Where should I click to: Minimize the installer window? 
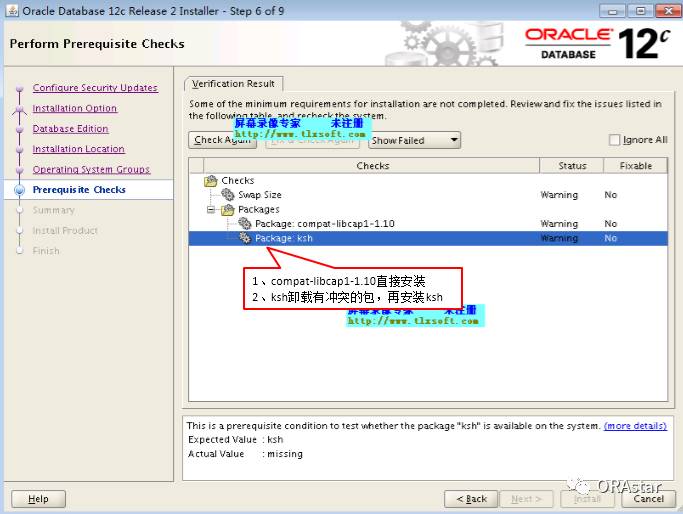tap(612, 11)
